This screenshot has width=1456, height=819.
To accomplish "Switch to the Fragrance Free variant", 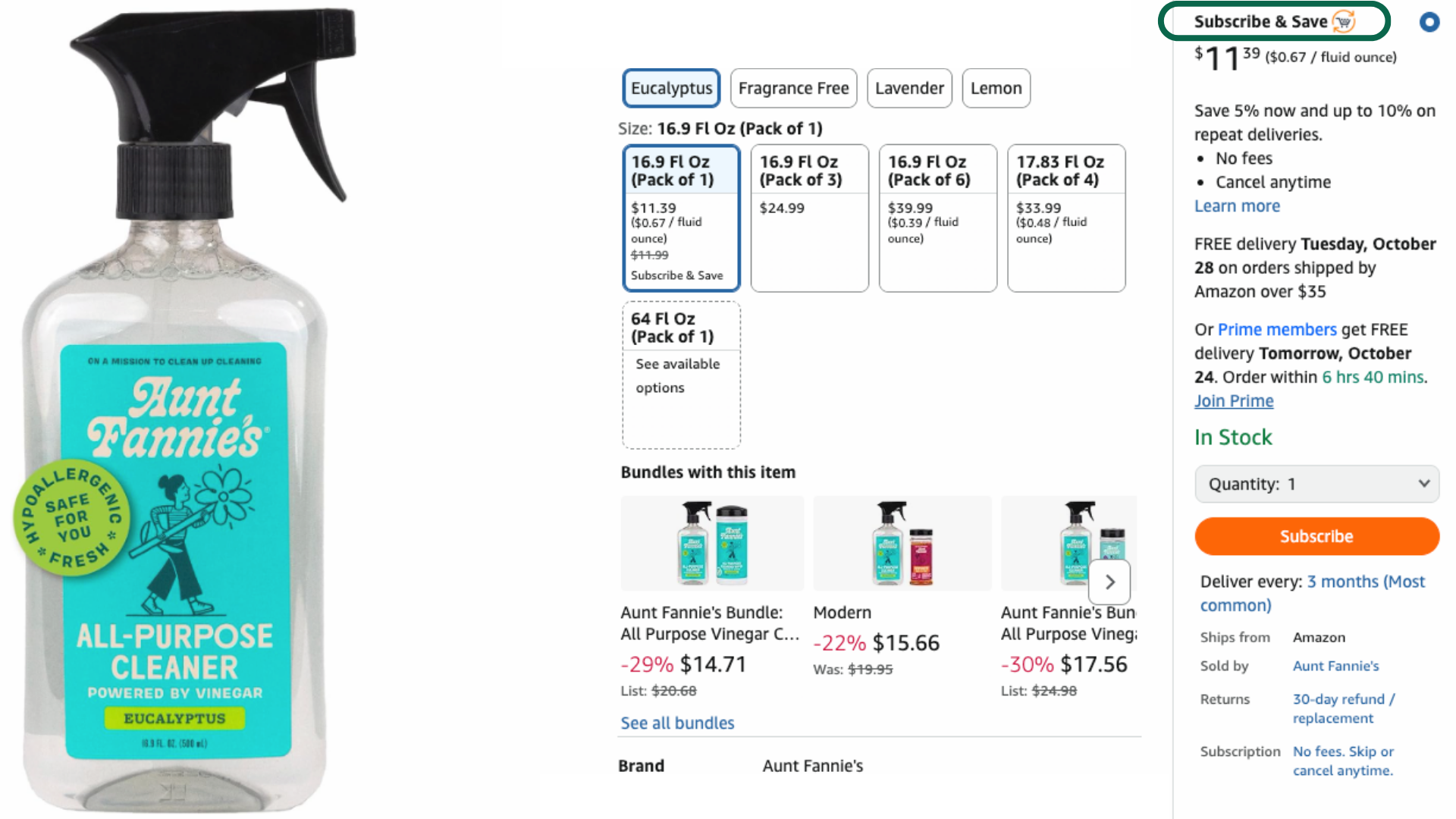I will point(793,88).
